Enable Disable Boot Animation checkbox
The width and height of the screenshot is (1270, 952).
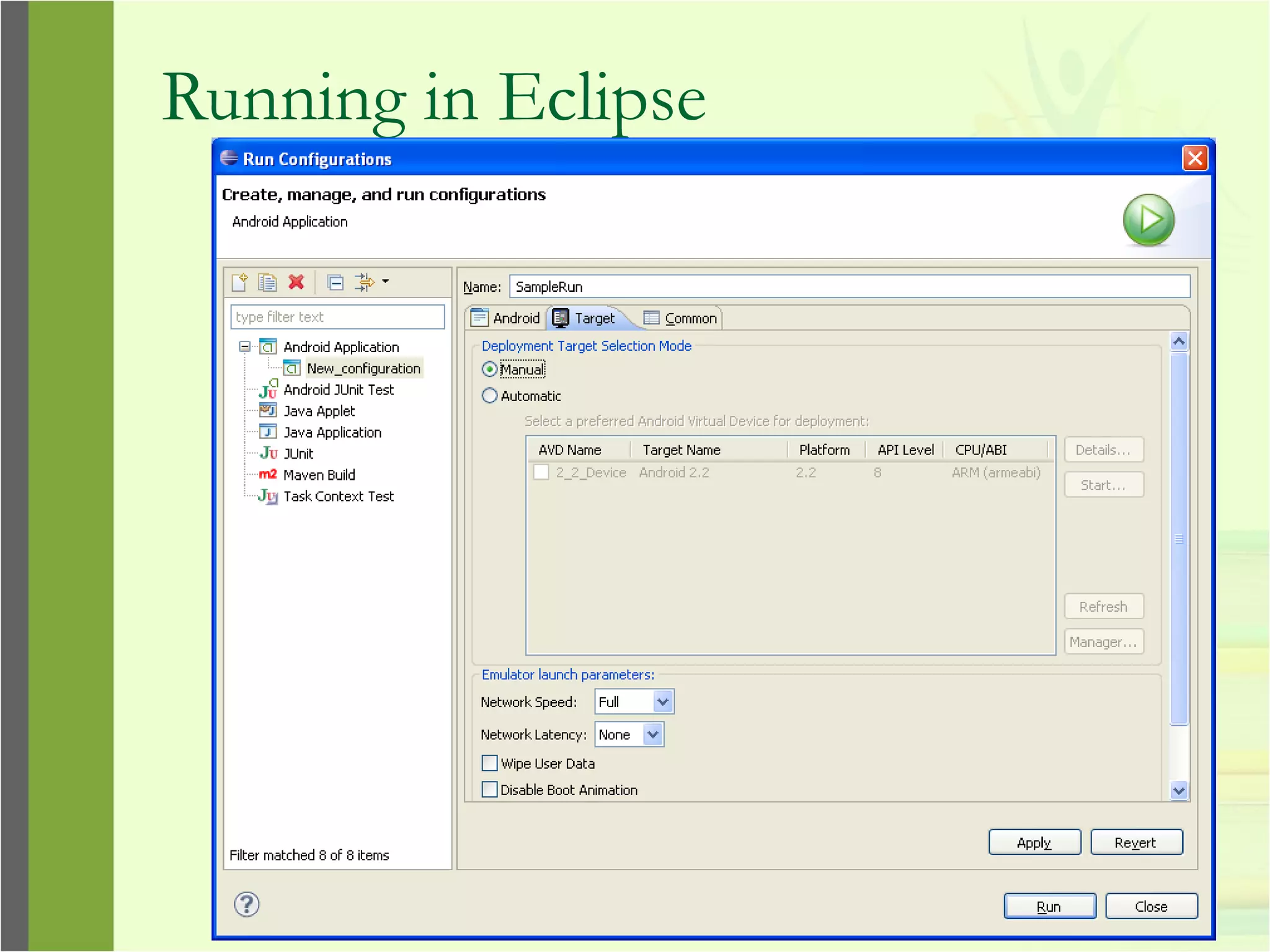click(x=489, y=789)
